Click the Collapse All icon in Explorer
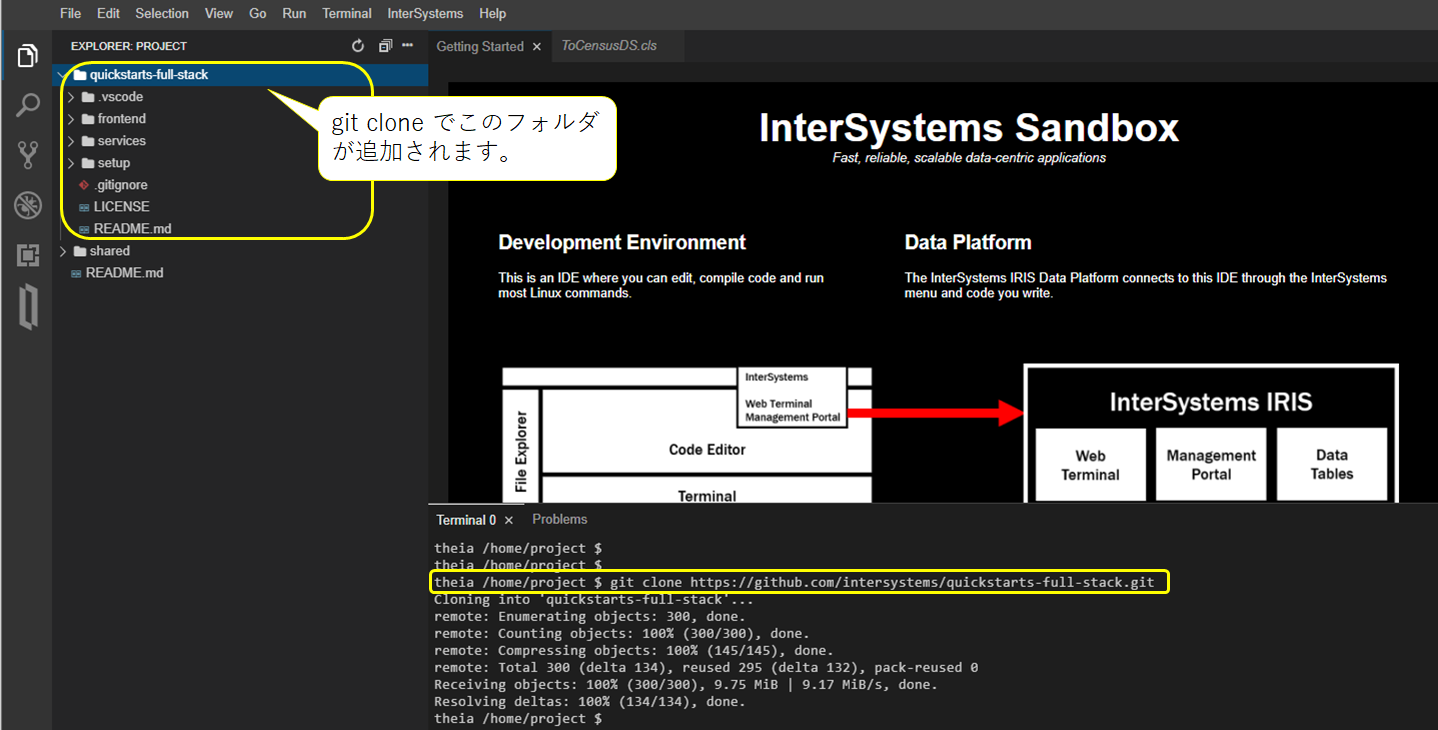 [x=385, y=46]
